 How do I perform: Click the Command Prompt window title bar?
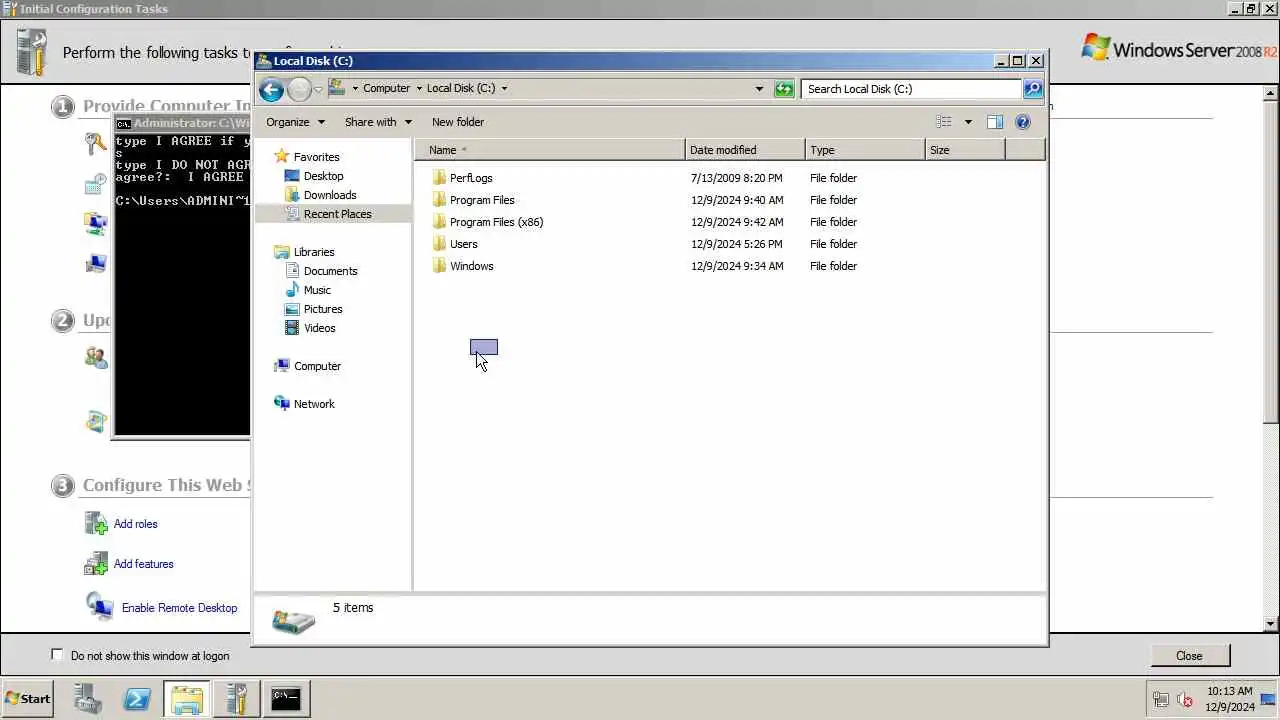click(182, 124)
